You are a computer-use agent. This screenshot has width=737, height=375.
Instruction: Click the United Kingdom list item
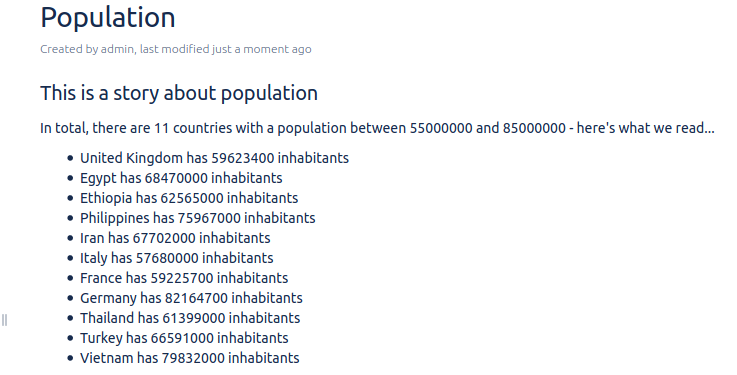pyautogui.click(x=214, y=158)
